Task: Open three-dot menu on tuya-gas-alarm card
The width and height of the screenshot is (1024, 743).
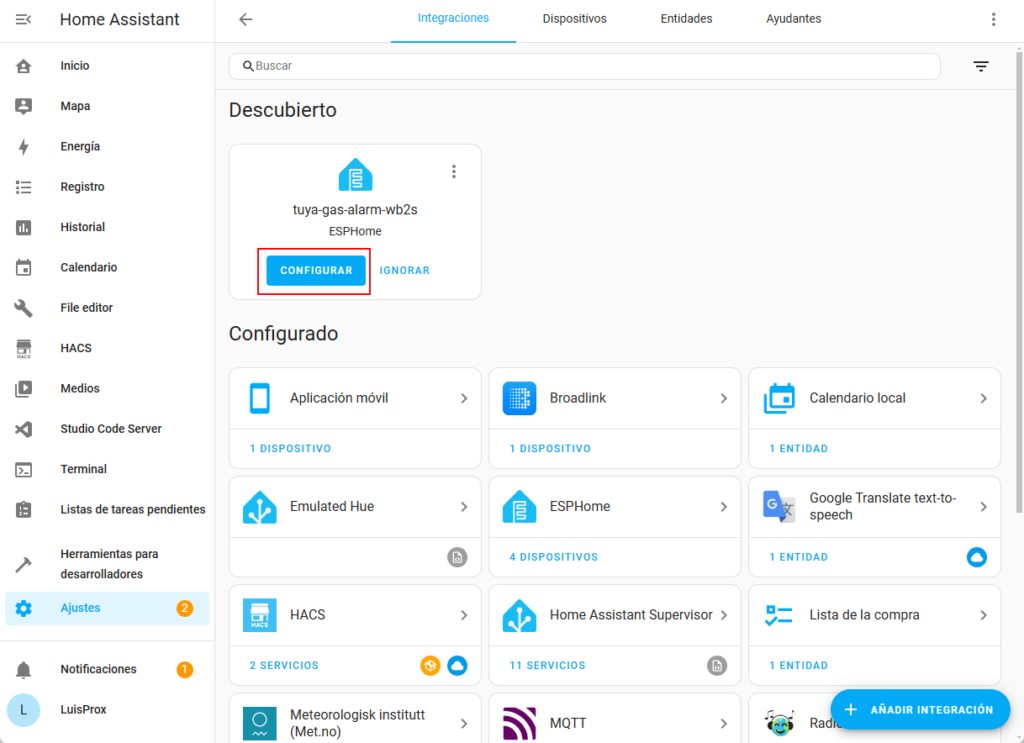Action: [454, 172]
